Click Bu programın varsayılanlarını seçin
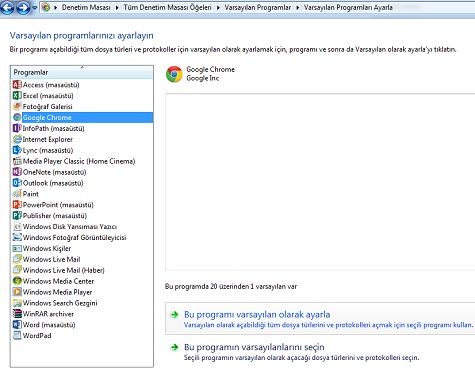Viewport: 475px width, 368px height. (x=254, y=347)
